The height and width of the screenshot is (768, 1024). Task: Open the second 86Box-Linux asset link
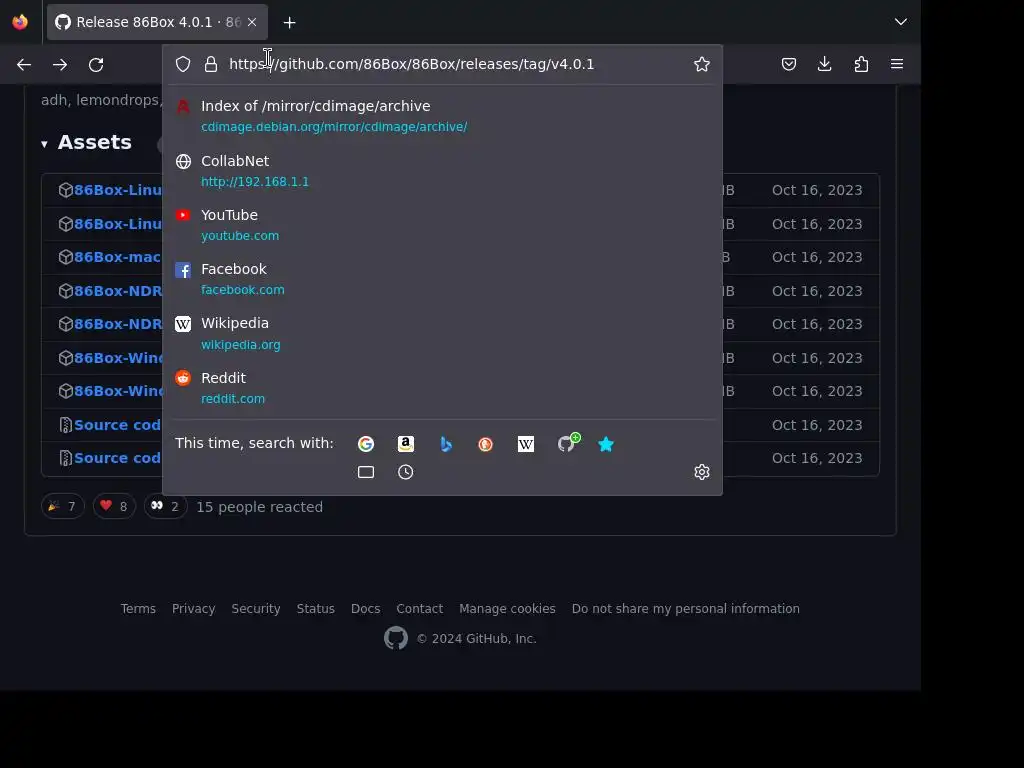click(118, 224)
